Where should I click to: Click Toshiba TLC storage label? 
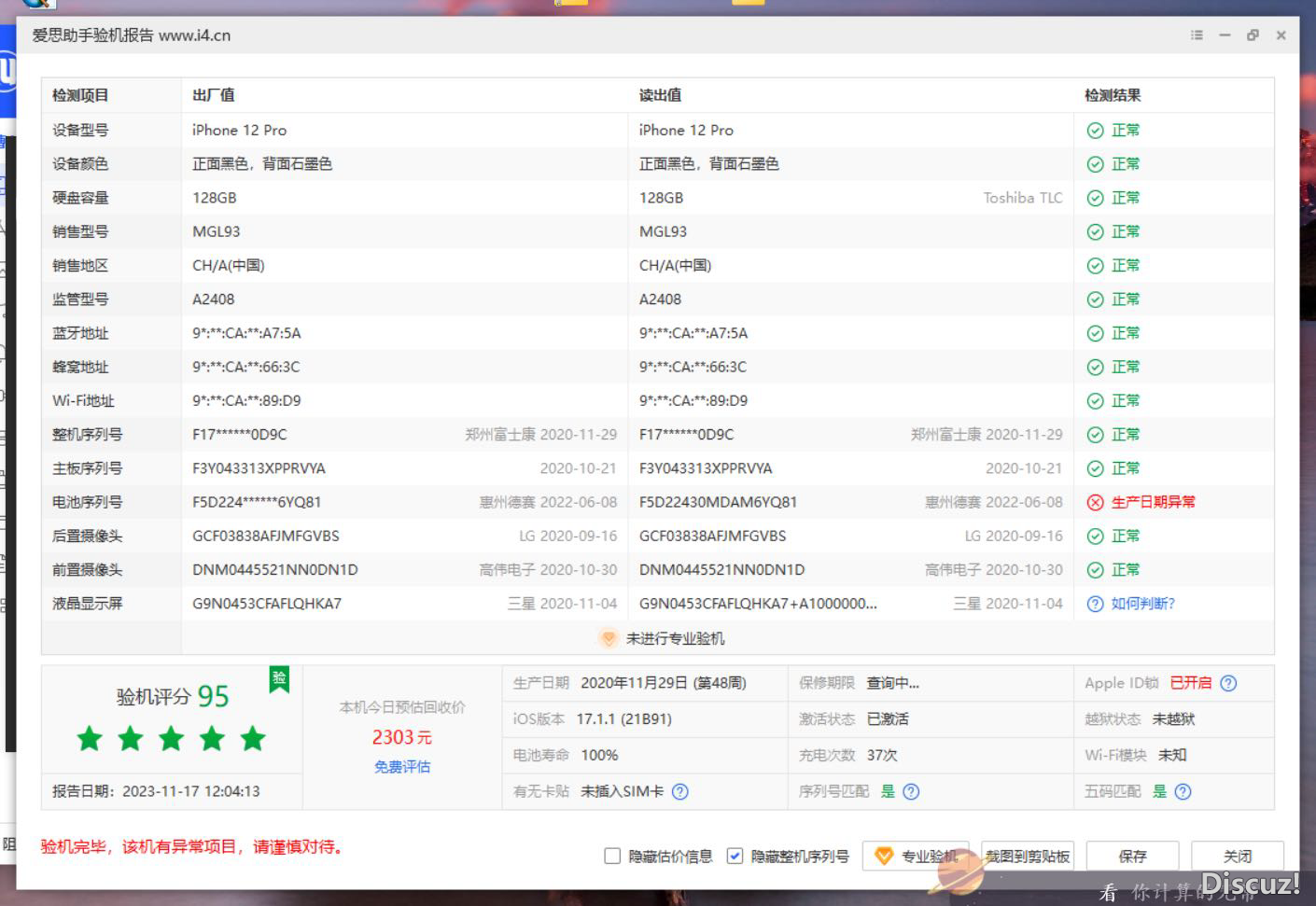1023,198
